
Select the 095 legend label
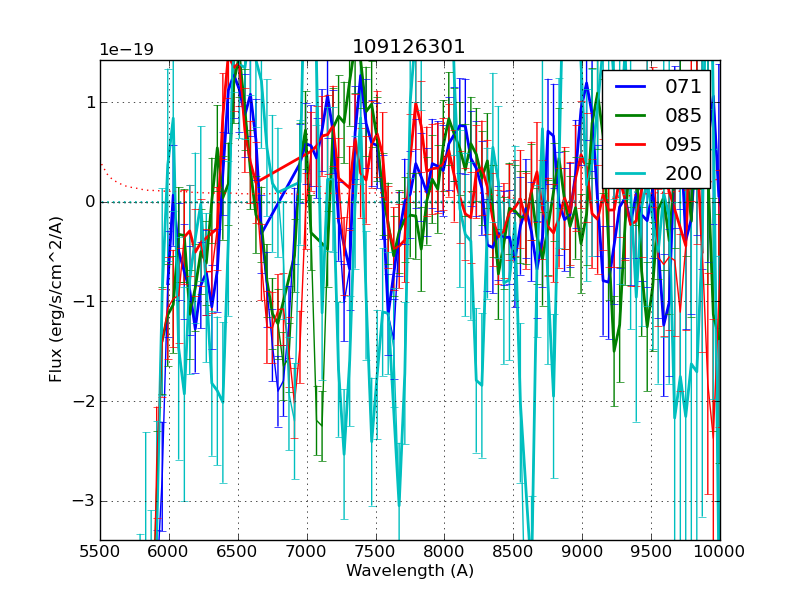683,144
